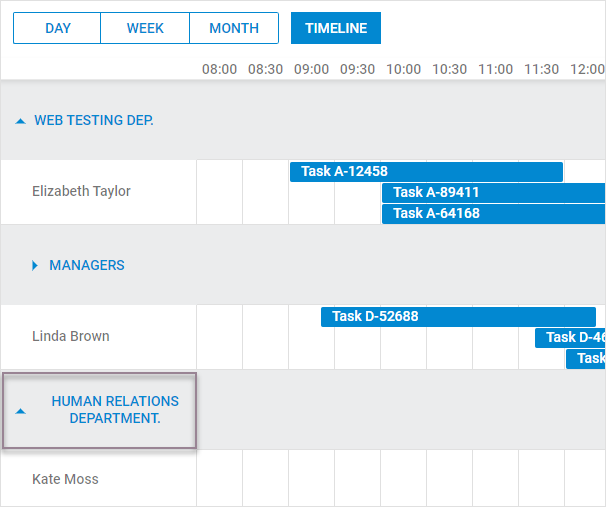606x507 pixels.
Task: Click the Managers group label
Action: pos(87,266)
